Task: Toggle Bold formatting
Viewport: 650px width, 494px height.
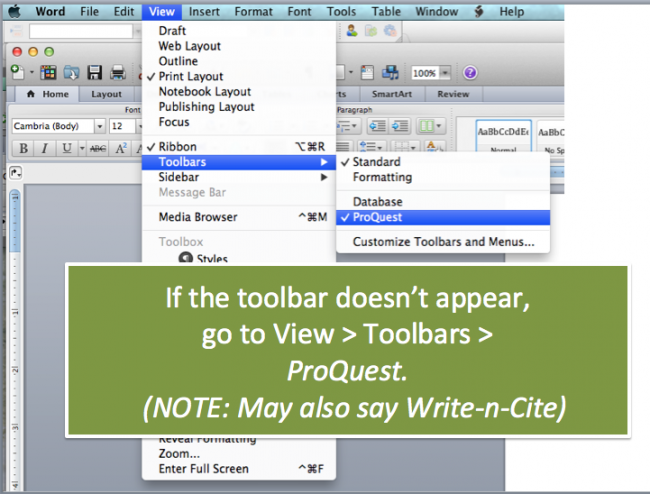Action: pyautogui.click(x=24, y=148)
